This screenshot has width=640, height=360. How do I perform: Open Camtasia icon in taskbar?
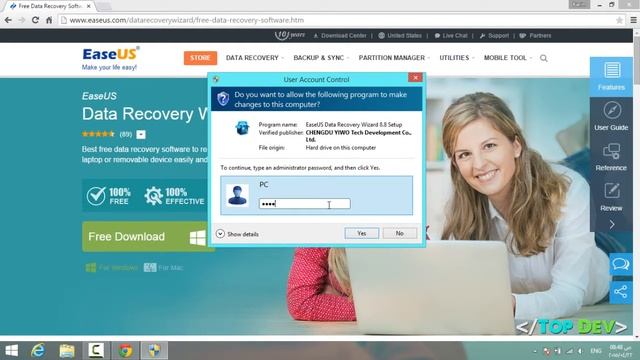96,350
